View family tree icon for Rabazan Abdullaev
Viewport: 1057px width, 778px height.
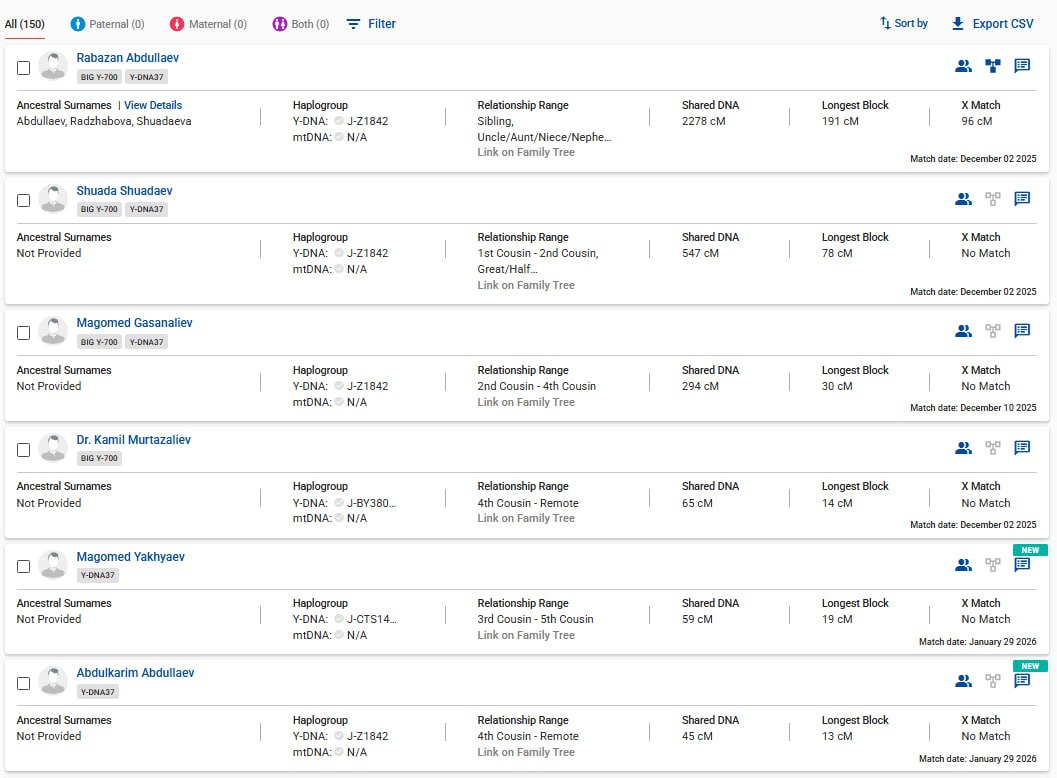click(992, 65)
